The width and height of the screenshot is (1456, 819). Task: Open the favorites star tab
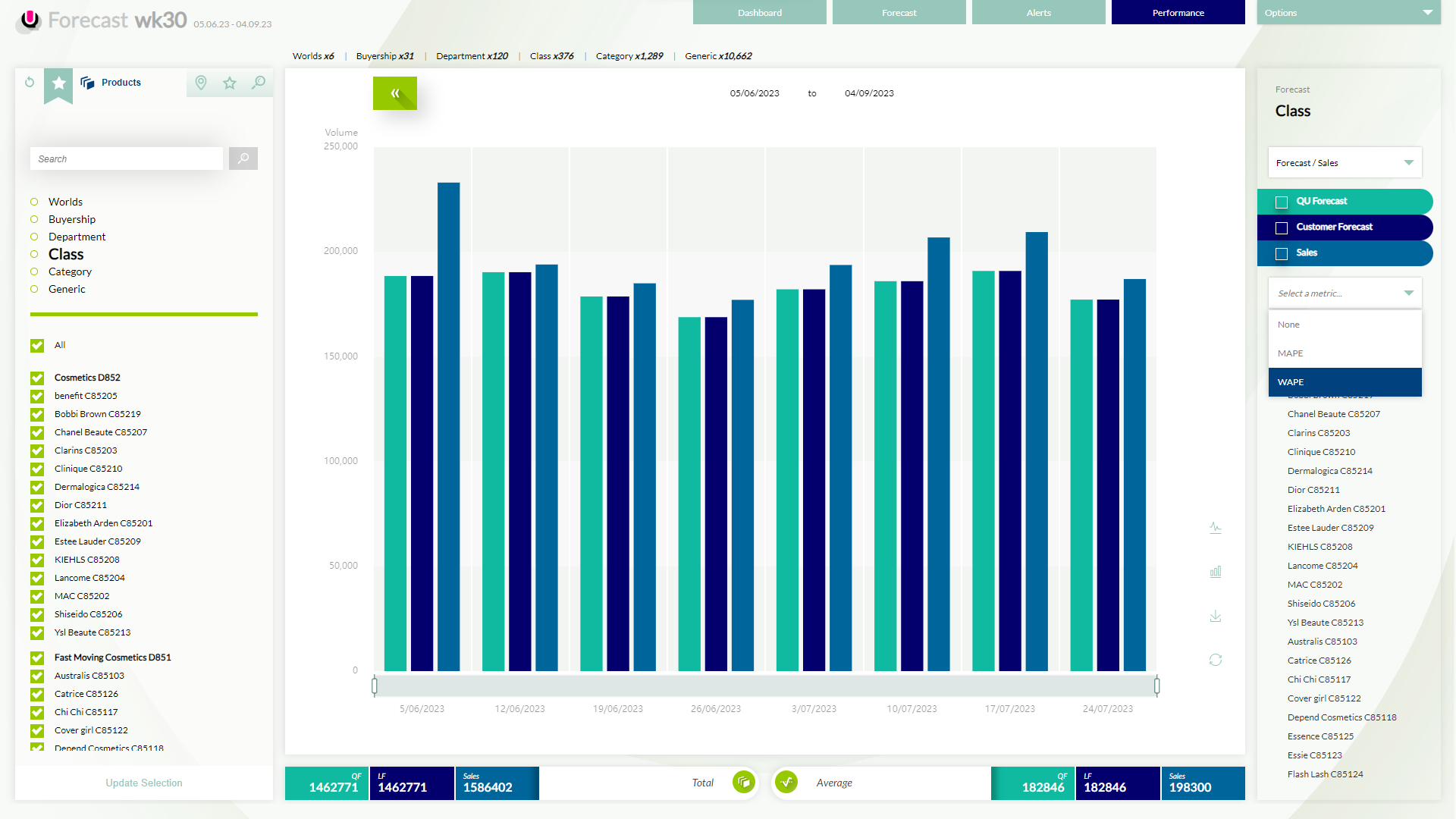(230, 83)
